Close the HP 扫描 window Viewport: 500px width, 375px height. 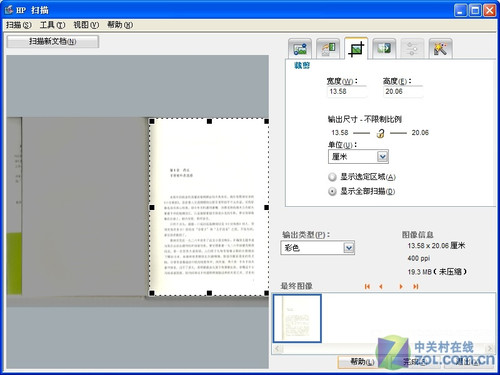pyautogui.click(x=490, y=10)
